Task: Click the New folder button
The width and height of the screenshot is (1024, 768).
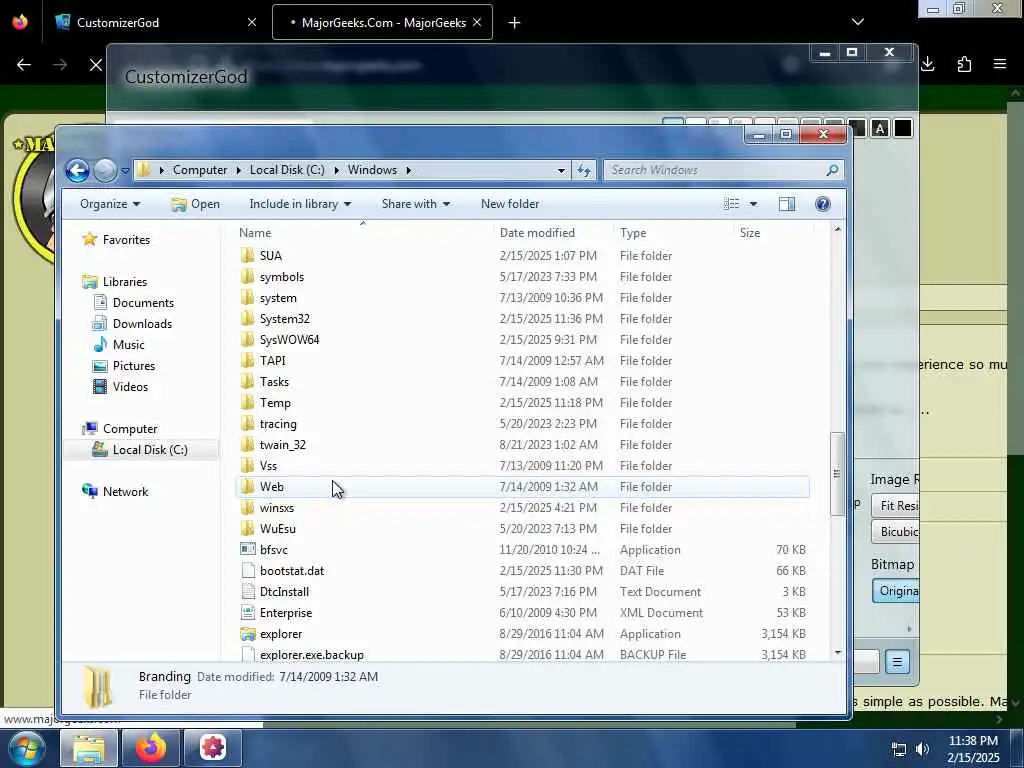Action: (x=510, y=204)
